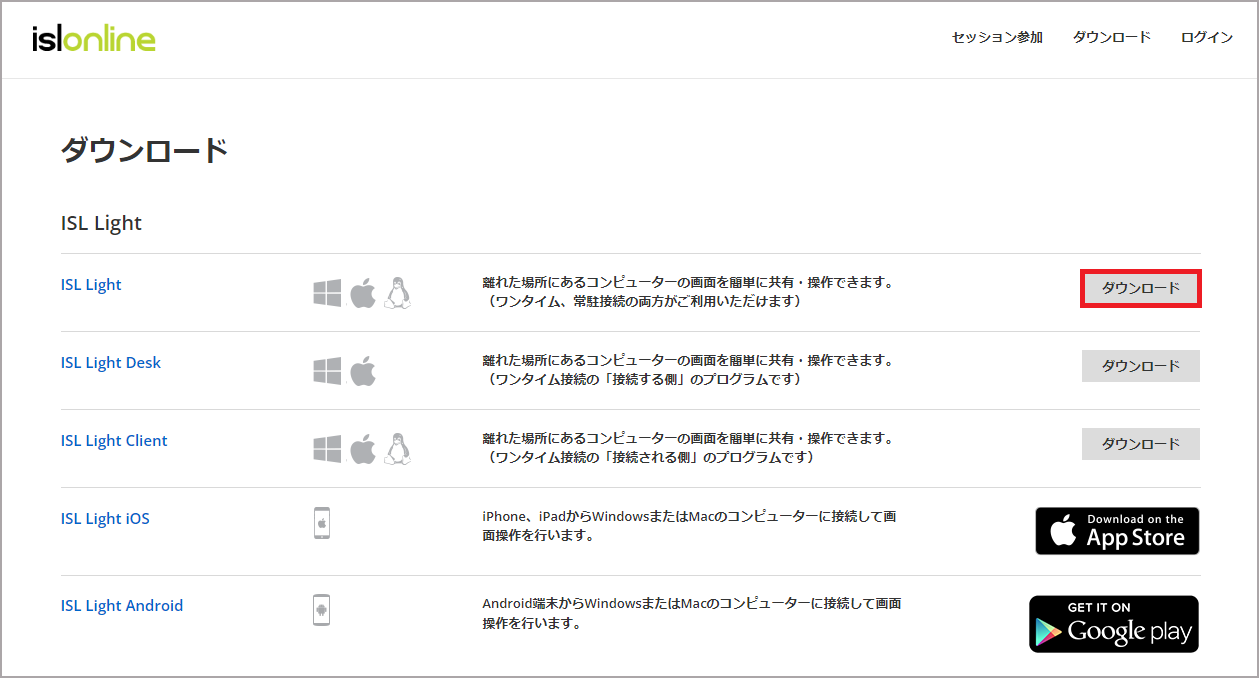Open the ISL Light Client product link
1259x678 pixels.
tap(114, 441)
